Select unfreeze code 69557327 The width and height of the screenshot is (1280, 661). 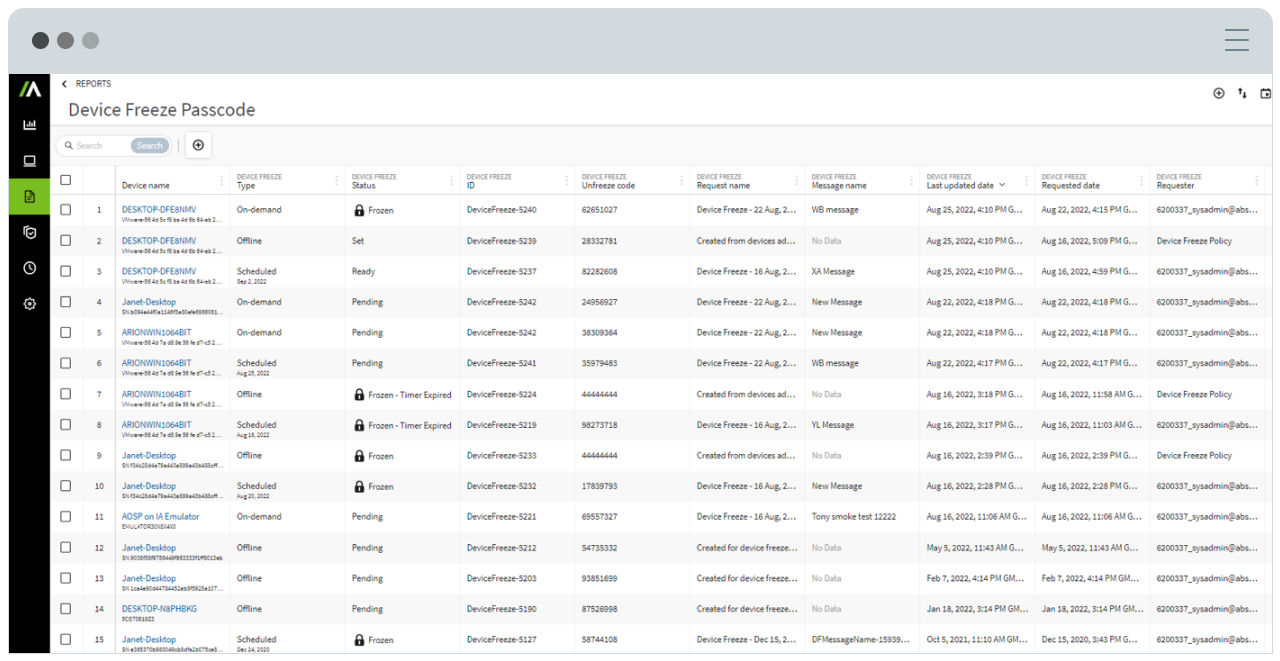(x=600, y=517)
